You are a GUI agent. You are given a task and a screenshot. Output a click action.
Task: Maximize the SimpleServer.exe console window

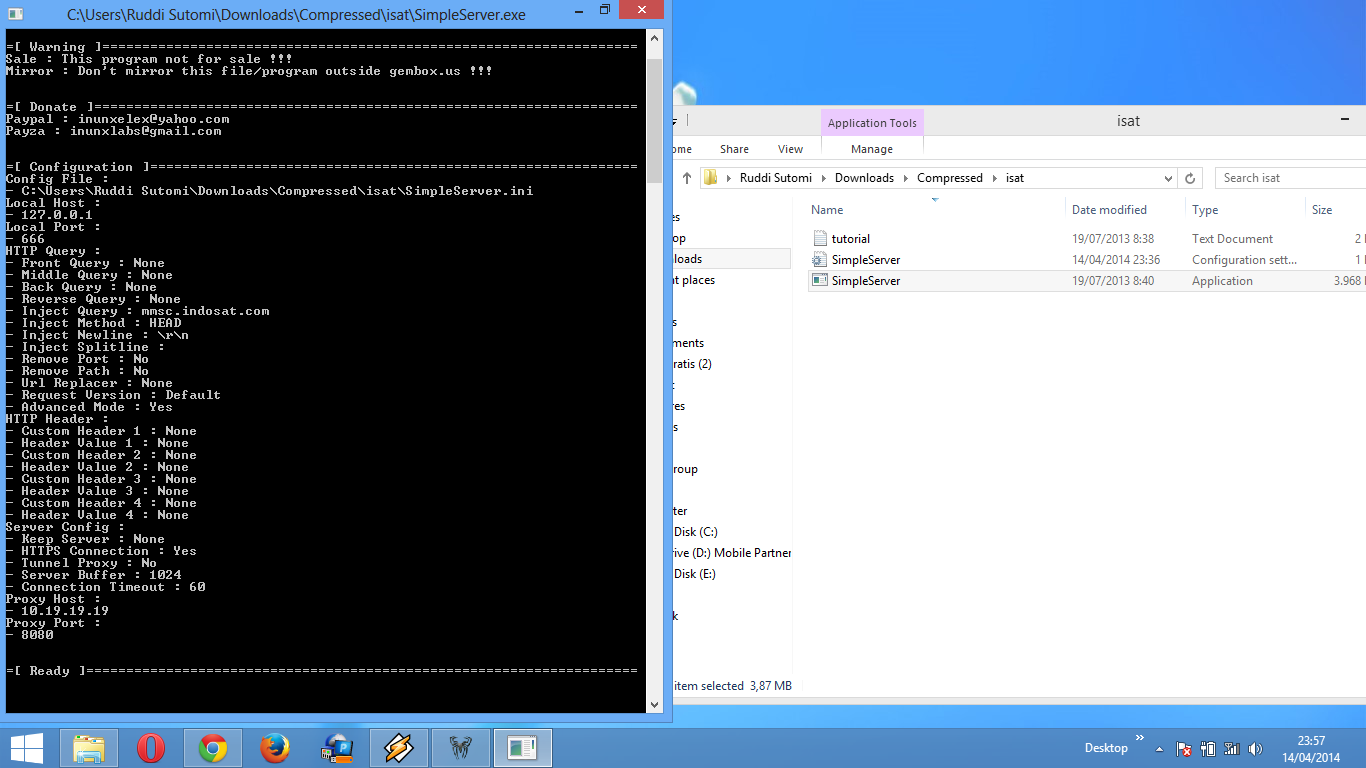coord(605,10)
